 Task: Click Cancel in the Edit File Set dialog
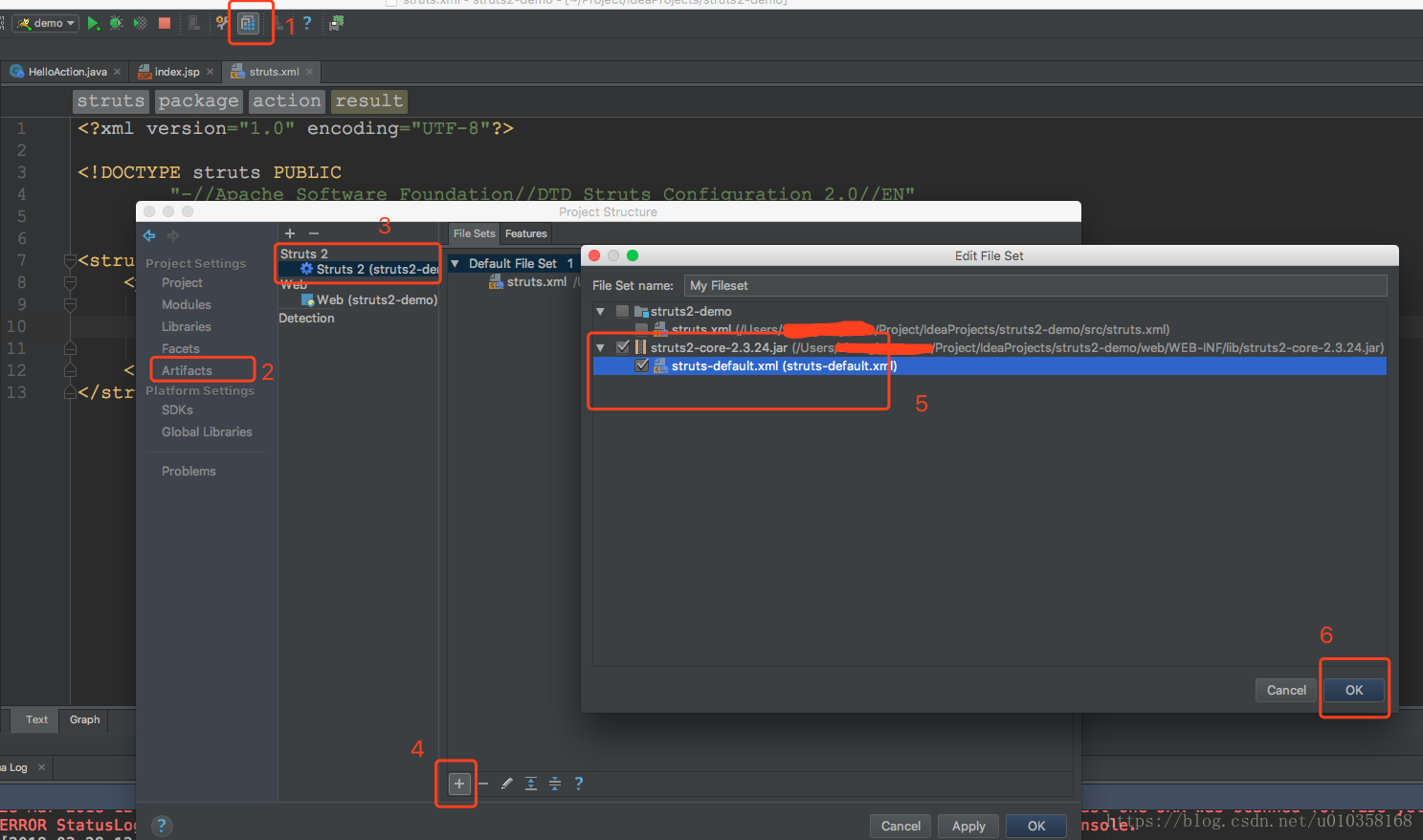1286,691
